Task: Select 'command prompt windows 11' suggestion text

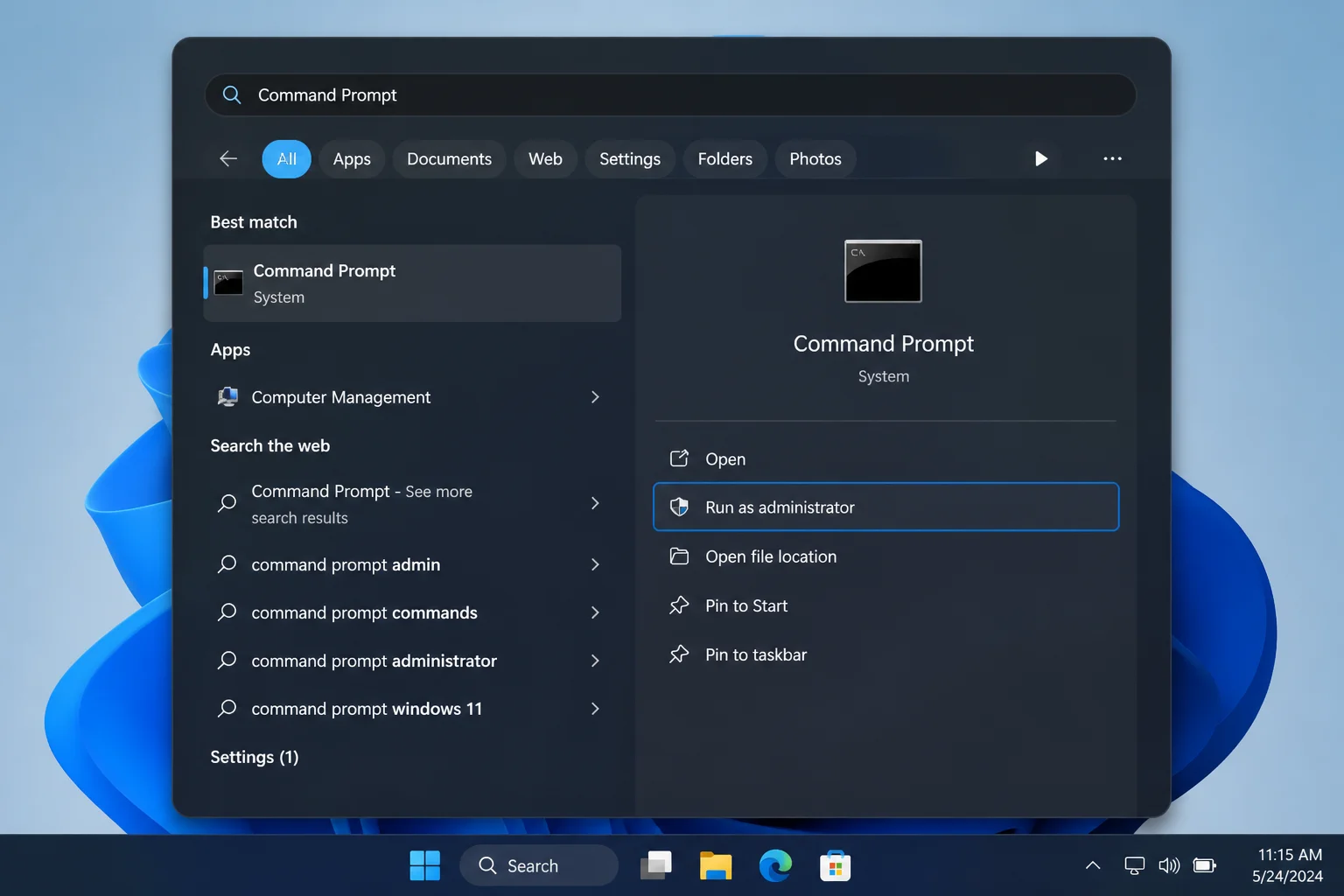Action: pyautogui.click(x=367, y=709)
